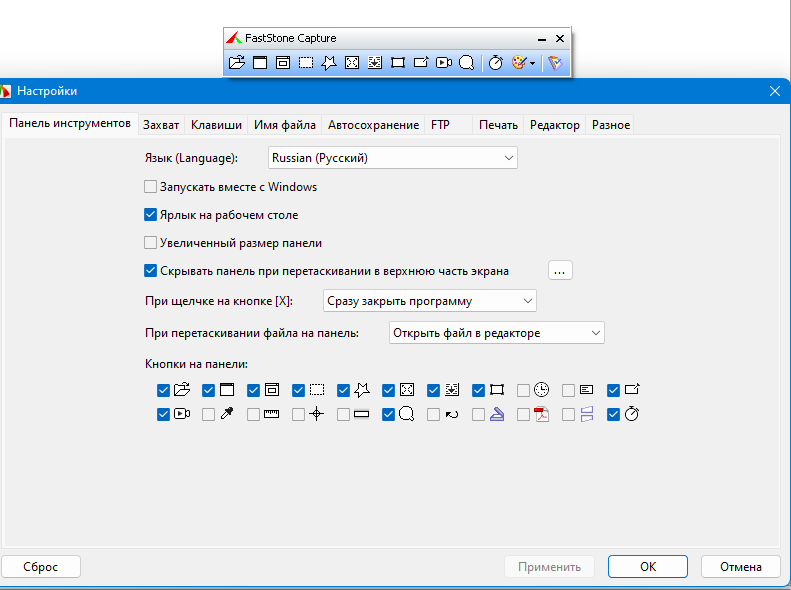Image resolution: width=791 pixels, height=590 pixels.
Task: Uncheck the open-folder button checkbox
Action: (163, 390)
